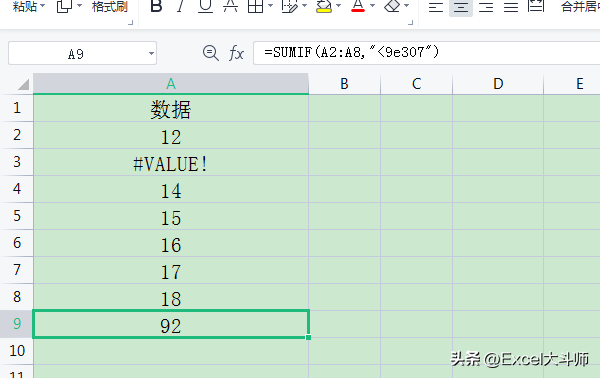This screenshot has width=600, height=378.
Task: Click the select-all corner triangle
Action: (x=23, y=84)
